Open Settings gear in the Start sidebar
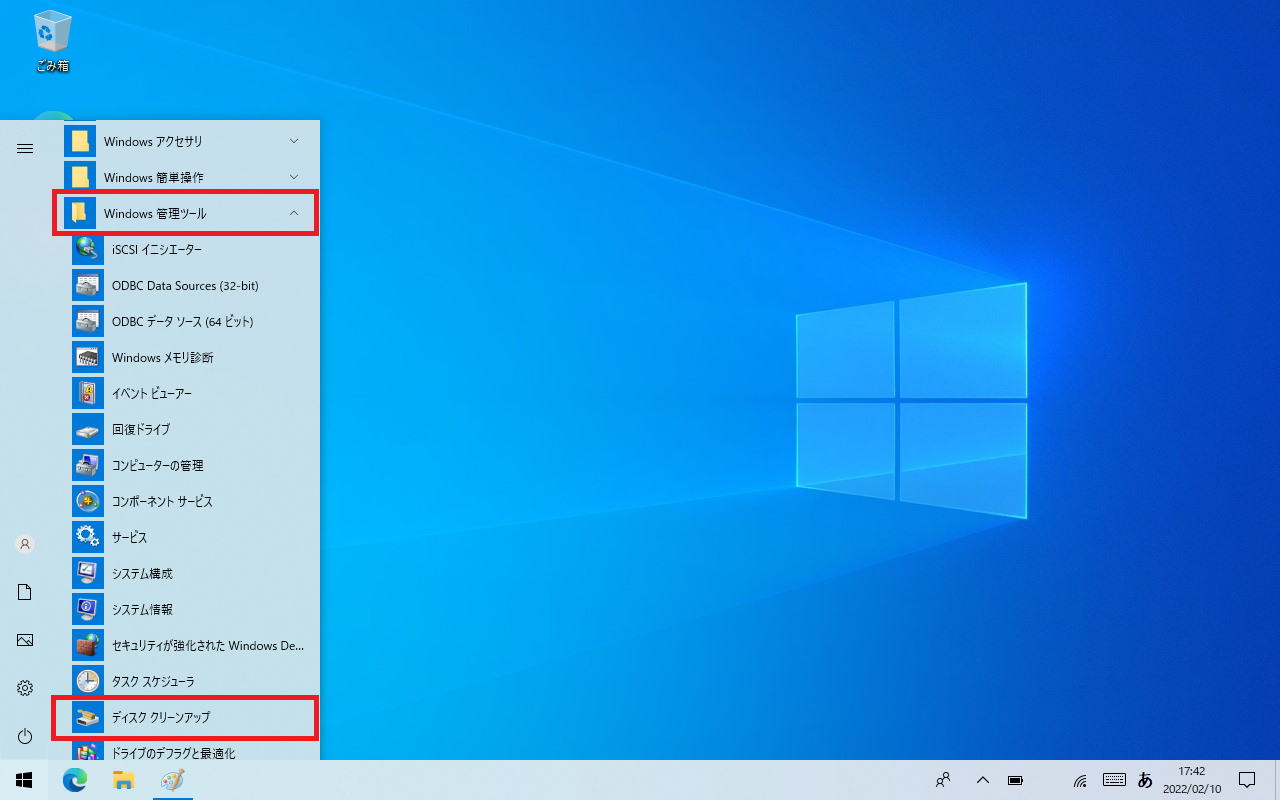The width and height of the screenshot is (1280, 800). [x=25, y=688]
